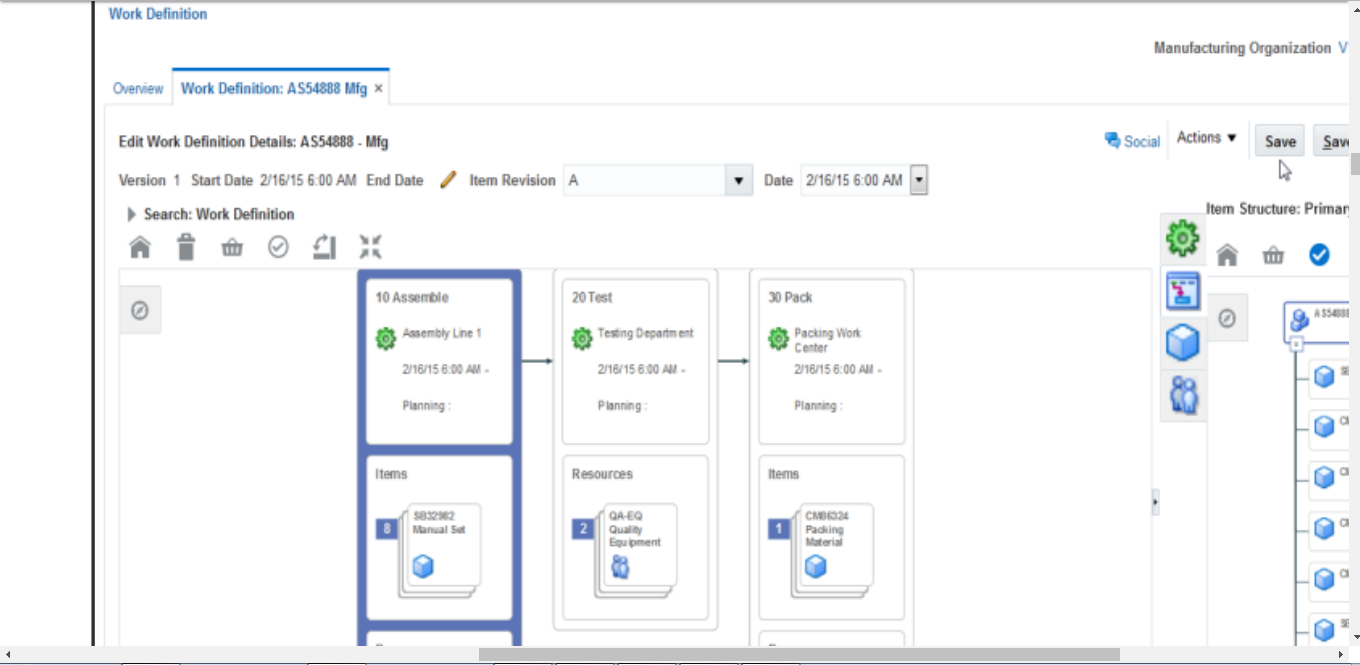
Task: Open the basket icon in the work definition toolbar
Action: pyautogui.click(x=232, y=247)
